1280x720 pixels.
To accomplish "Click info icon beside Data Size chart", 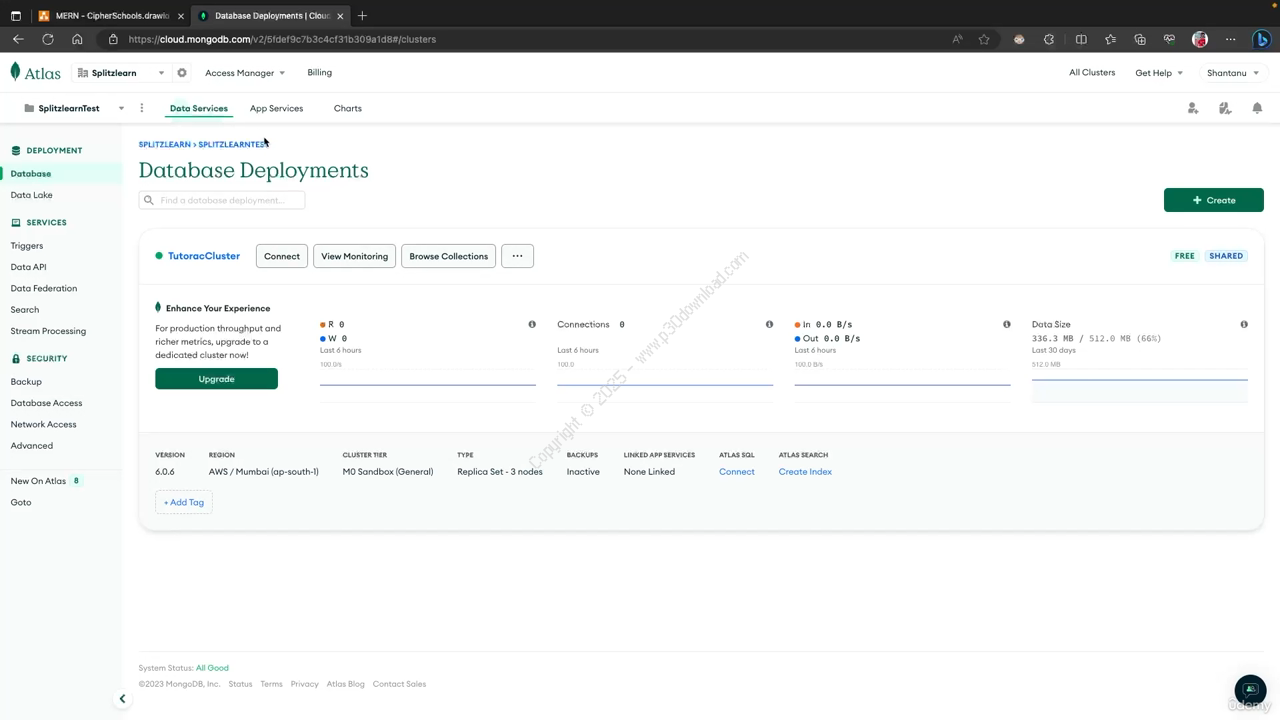I will pos(1244,324).
